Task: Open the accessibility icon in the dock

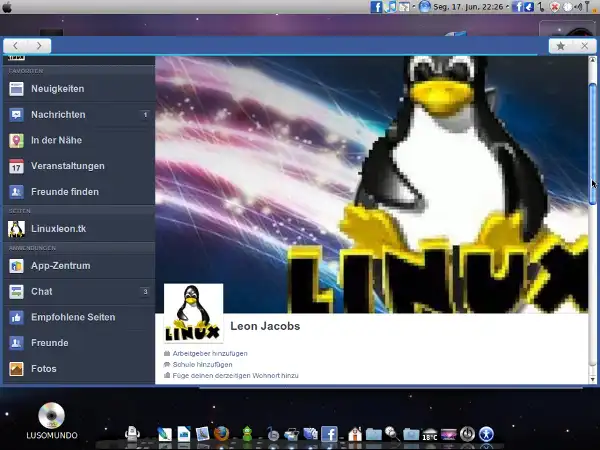Action: click(486, 434)
